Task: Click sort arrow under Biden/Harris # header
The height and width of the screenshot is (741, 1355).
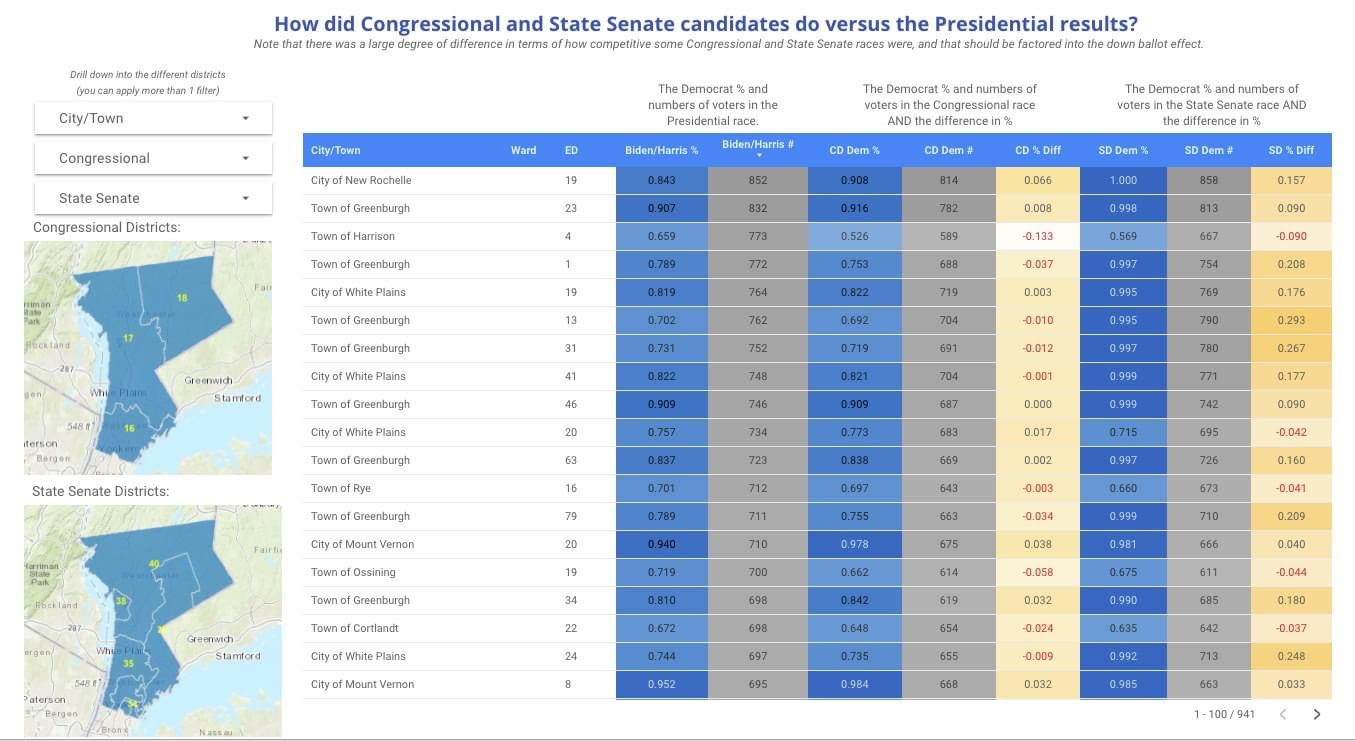Action: (758, 156)
